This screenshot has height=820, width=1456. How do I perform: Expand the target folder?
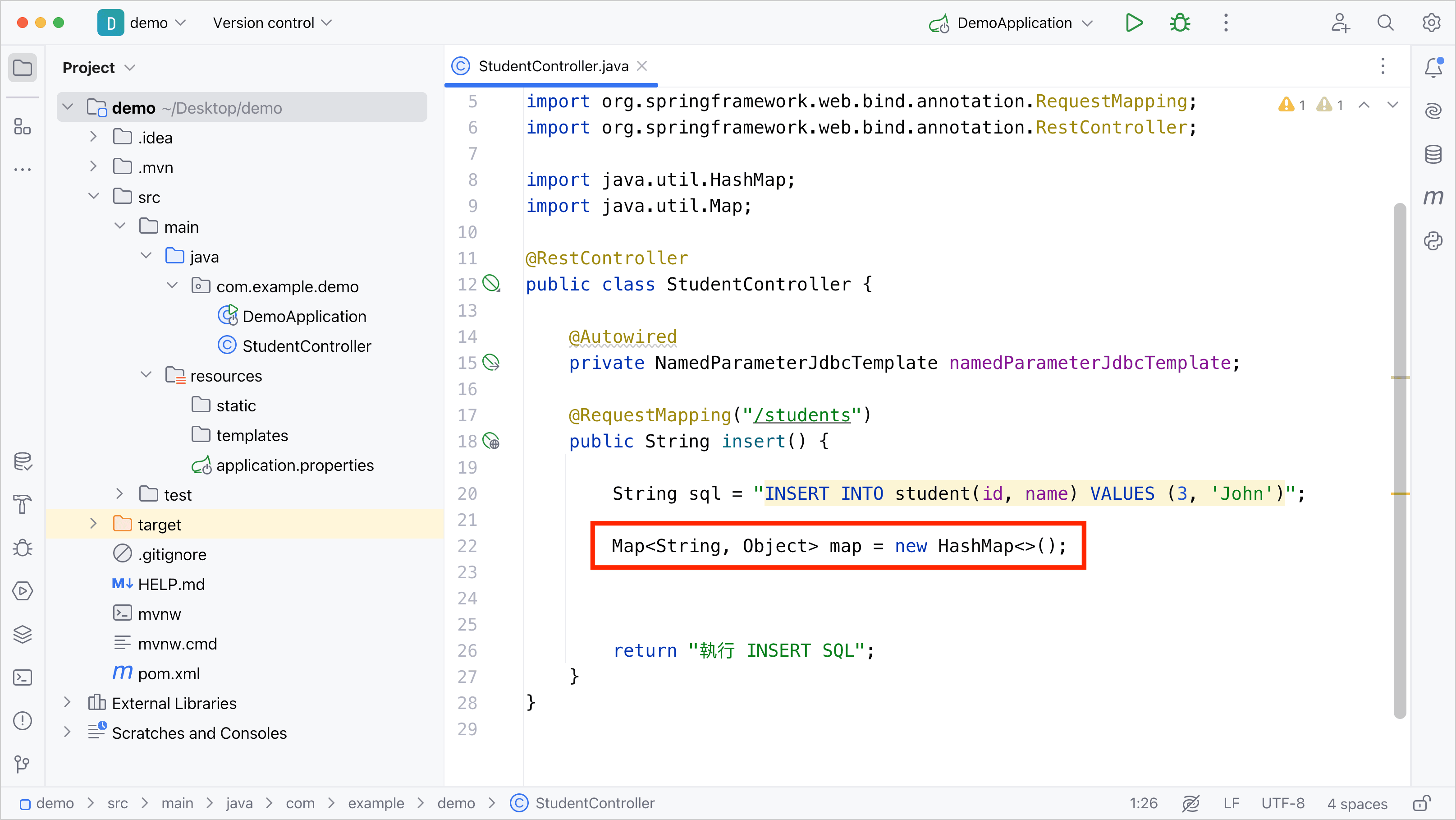(94, 524)
